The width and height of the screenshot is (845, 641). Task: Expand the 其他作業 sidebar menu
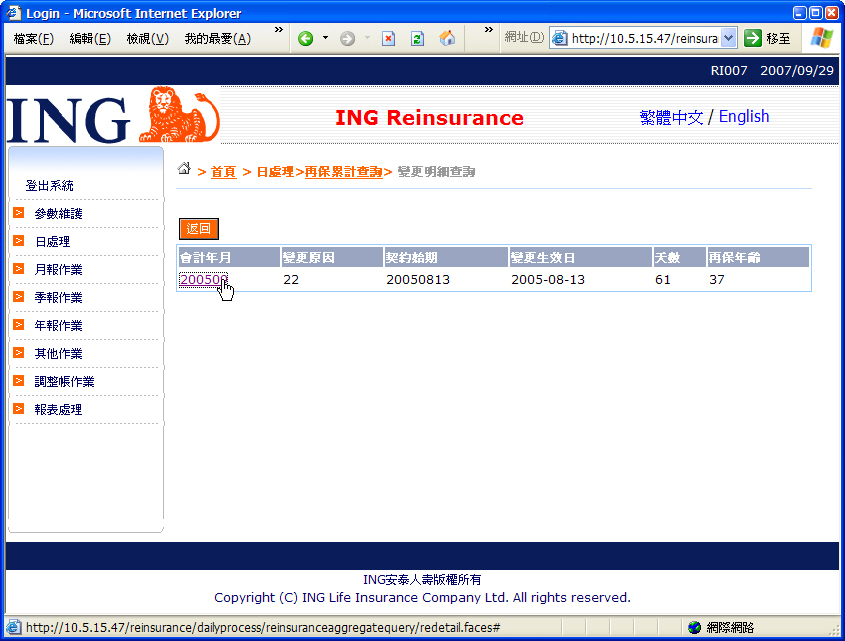coord(58,354)
